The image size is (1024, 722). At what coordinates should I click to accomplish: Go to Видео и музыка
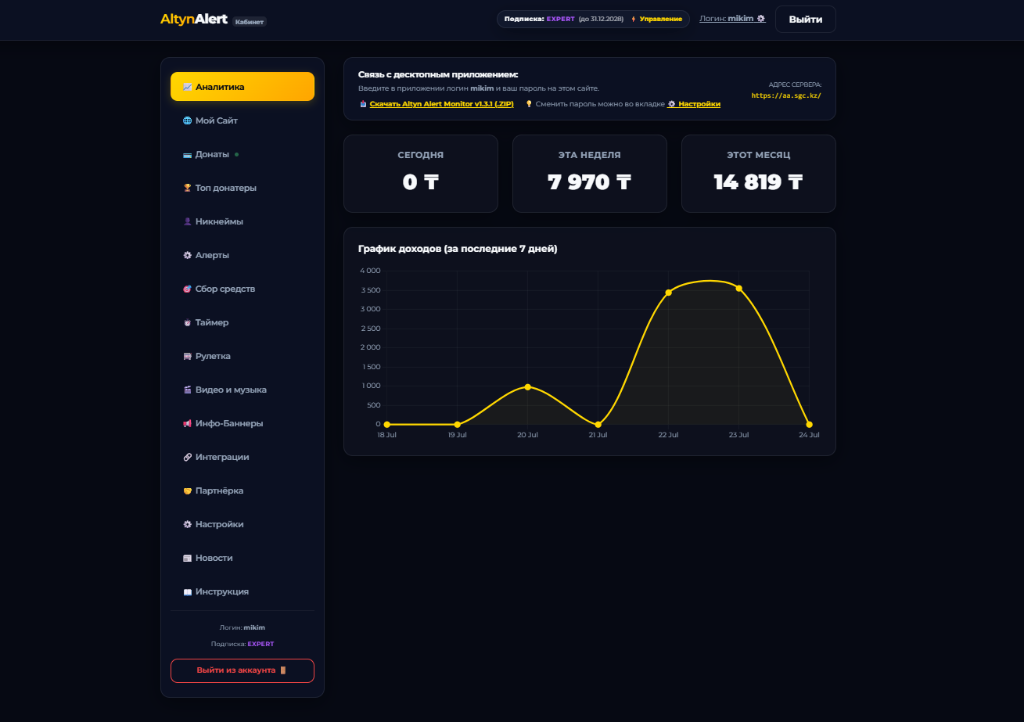tap(242, 390)
